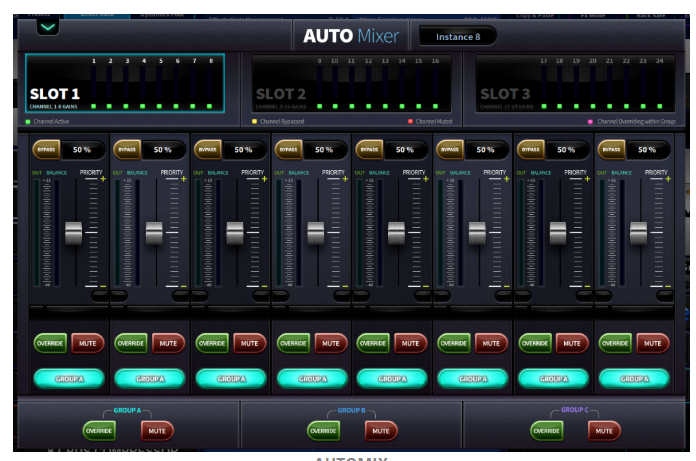This screenshot has height=461, width=696.
Task: Click the Group B OVERRIDE button
Action: pyautogui.click(x=323, y=431)
